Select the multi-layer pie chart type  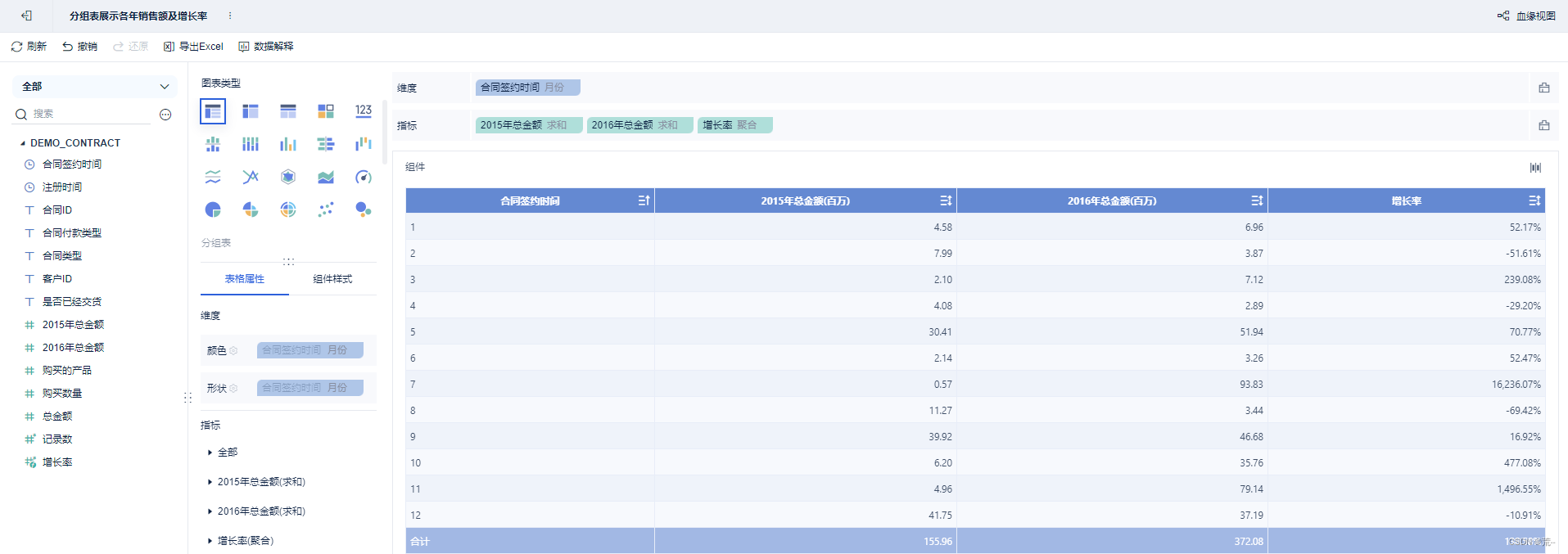(x=288, y=209)
